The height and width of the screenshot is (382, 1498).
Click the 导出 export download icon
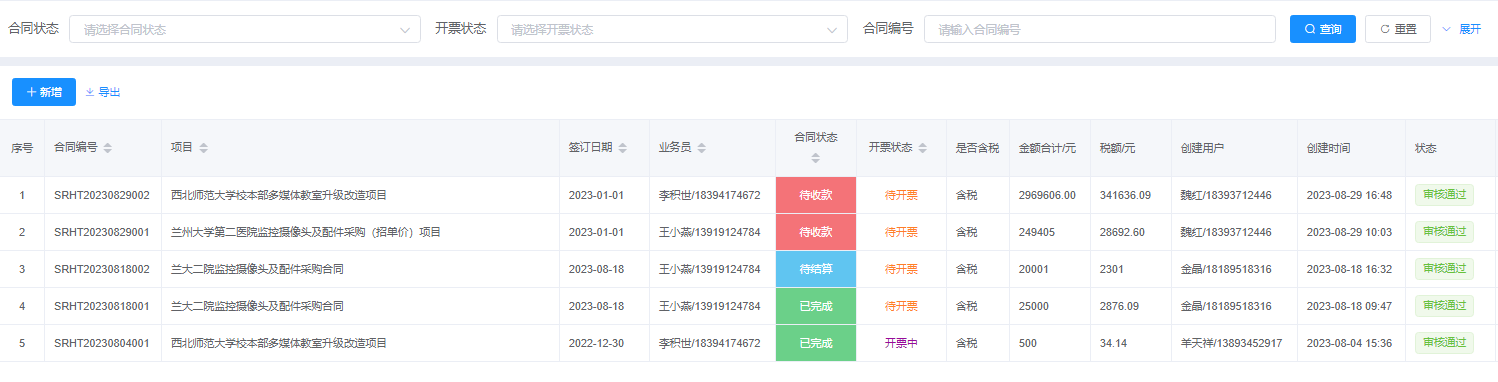[90, 92]
